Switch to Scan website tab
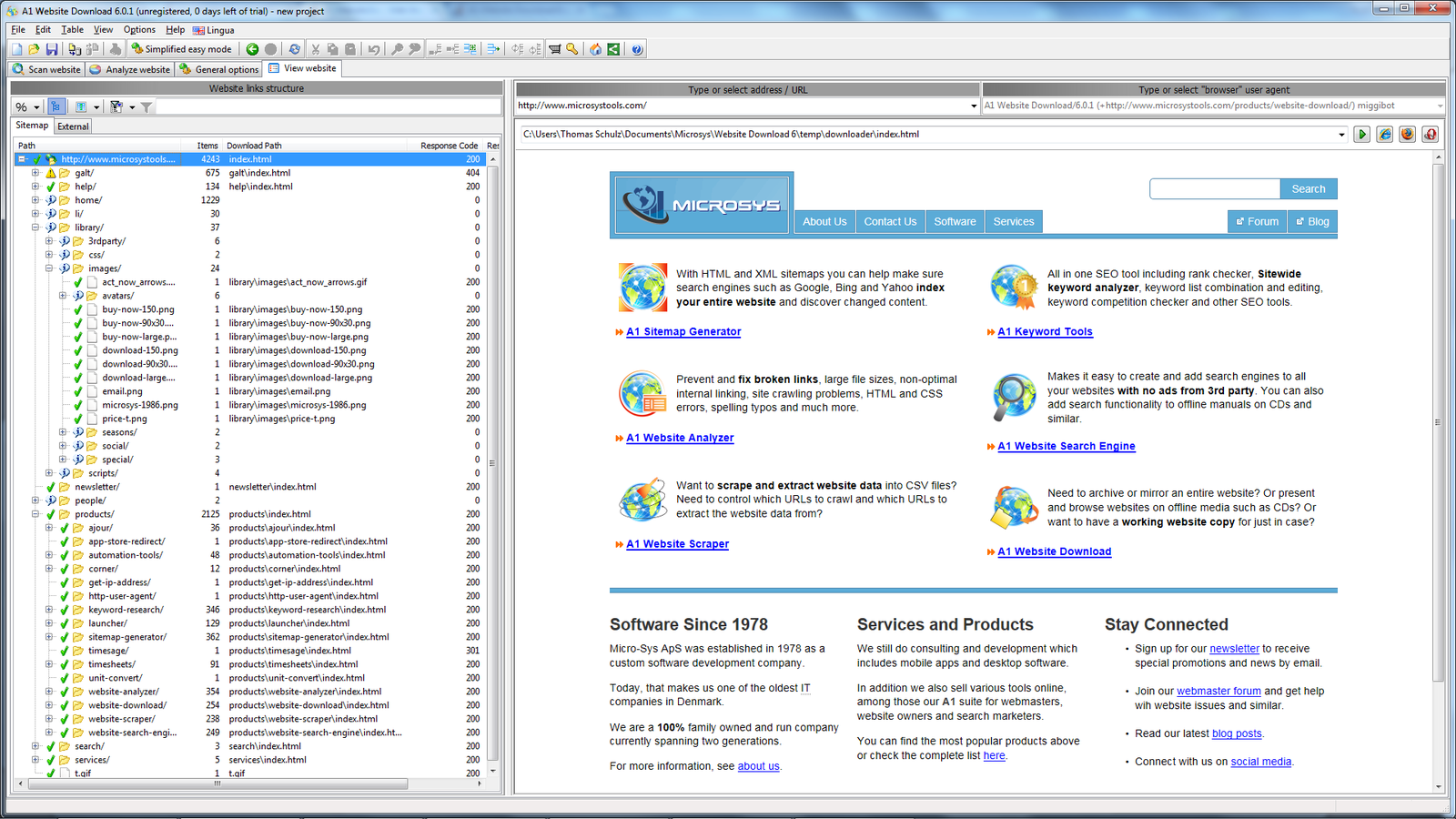This screenshot has height=819, width=1456. (46, 69)
